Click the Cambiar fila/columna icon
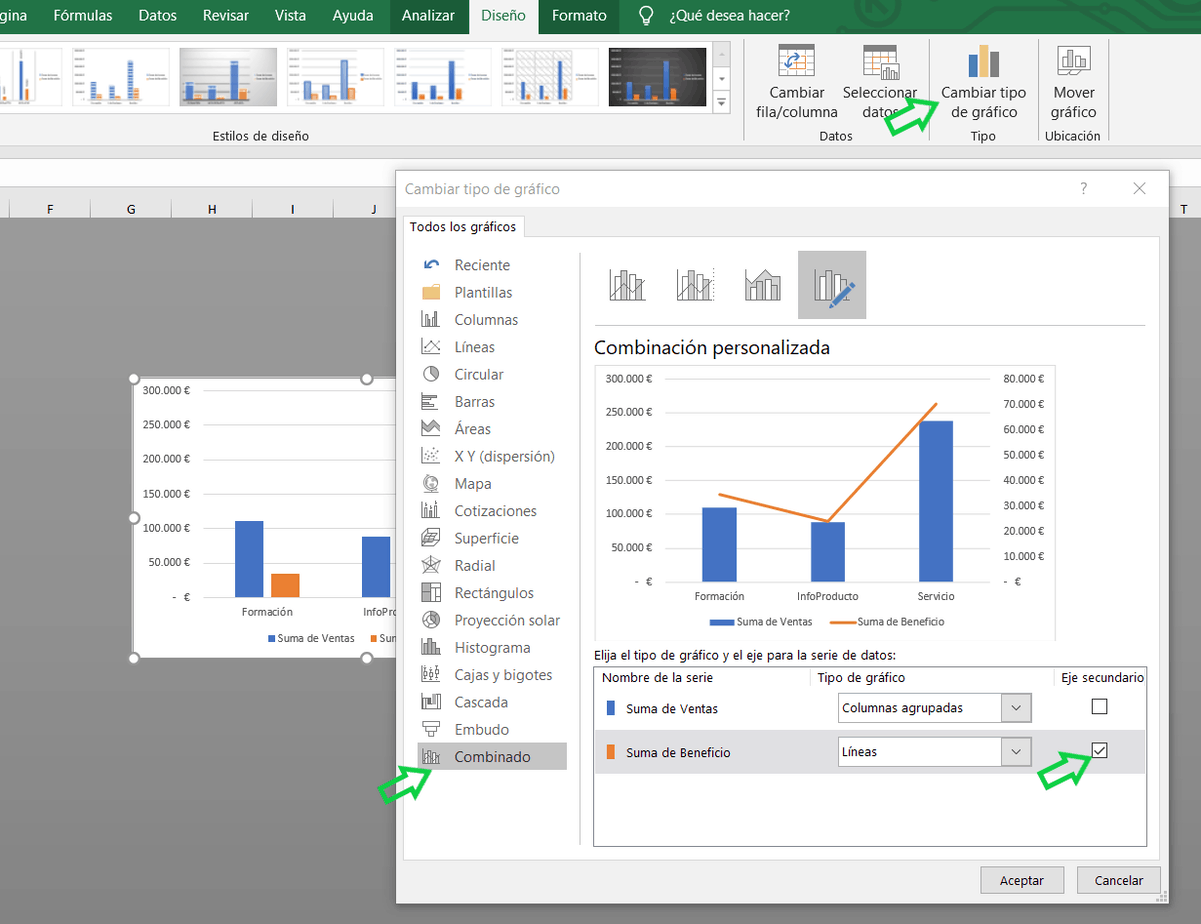The image size is (1201, 924). pyautogui.click(x=796, y=62)
